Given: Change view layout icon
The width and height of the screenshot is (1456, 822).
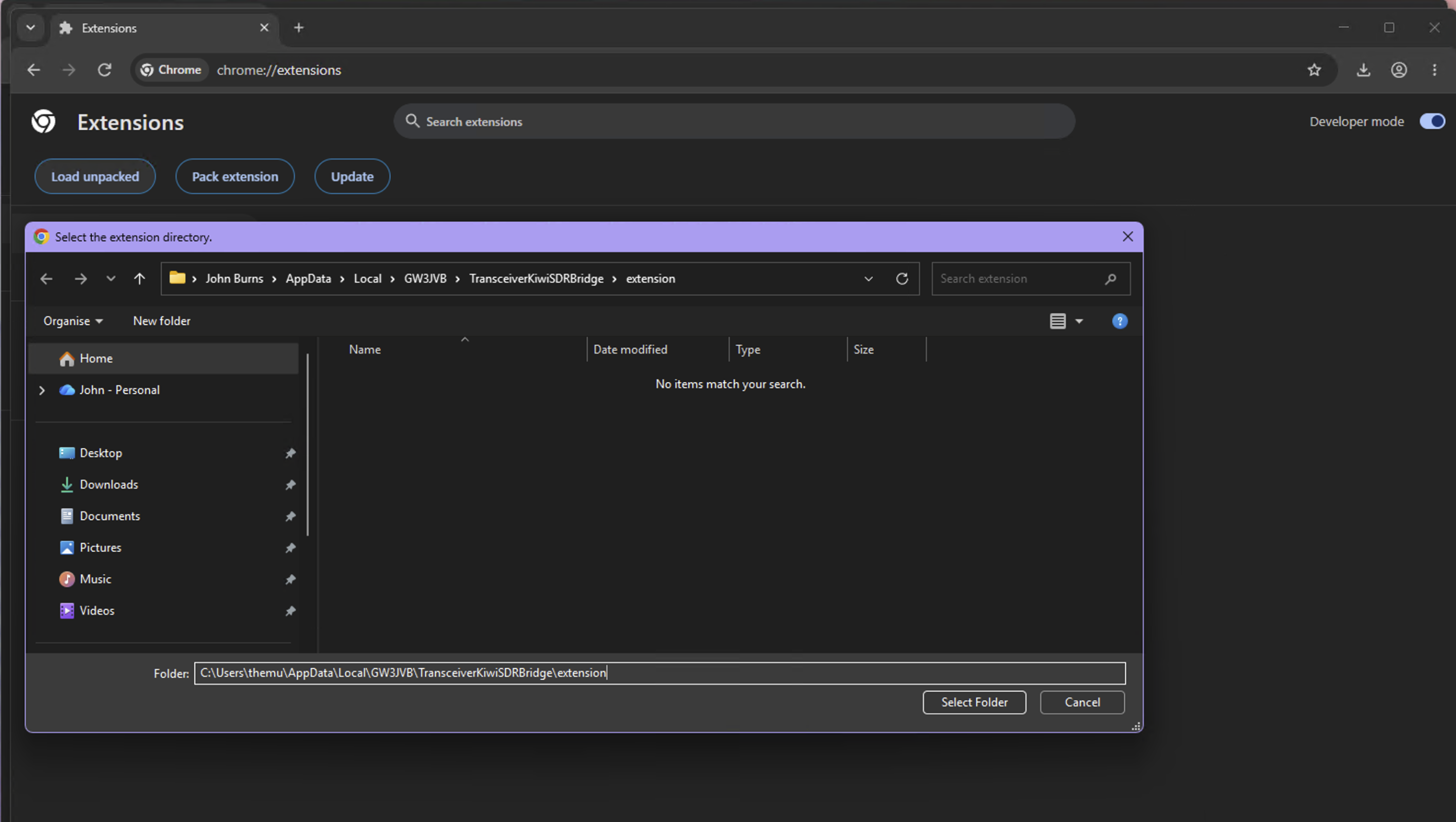Looking at the screenshot, I should coord(1058,321).
